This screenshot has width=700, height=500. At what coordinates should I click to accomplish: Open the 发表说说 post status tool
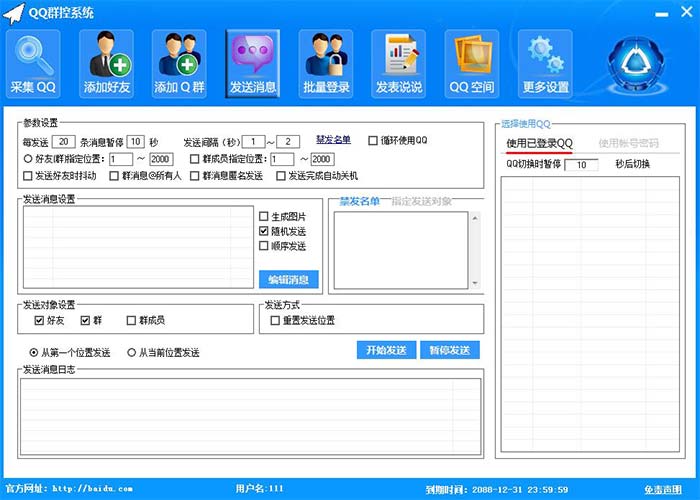point(398,64)
